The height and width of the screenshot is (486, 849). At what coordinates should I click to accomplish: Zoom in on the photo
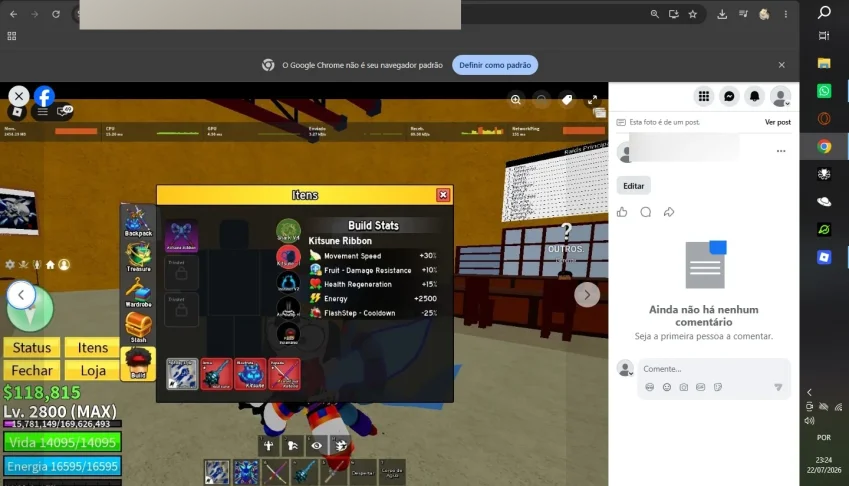(515, 100)
